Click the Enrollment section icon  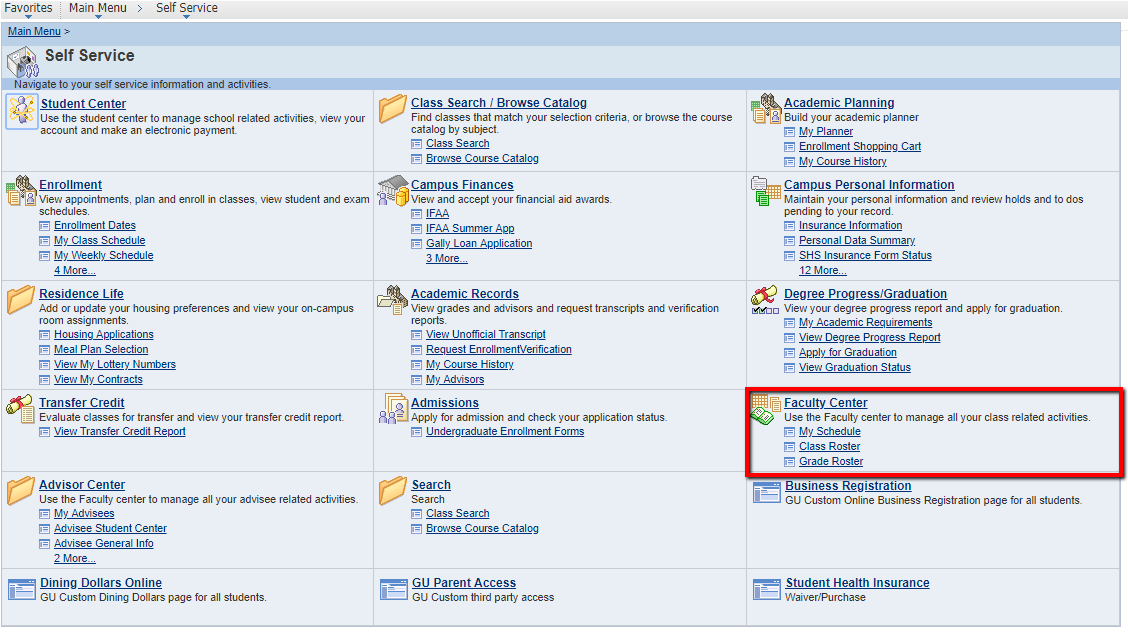pos(21,191)
